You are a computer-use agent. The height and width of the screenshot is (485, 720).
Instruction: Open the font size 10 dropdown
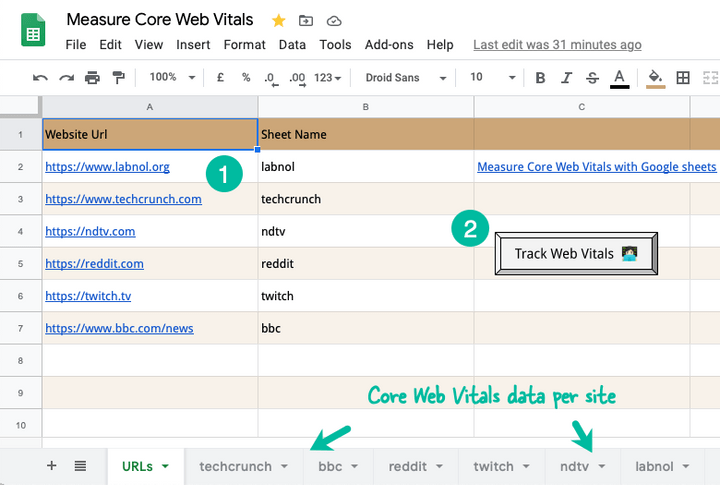pos(492,77)
